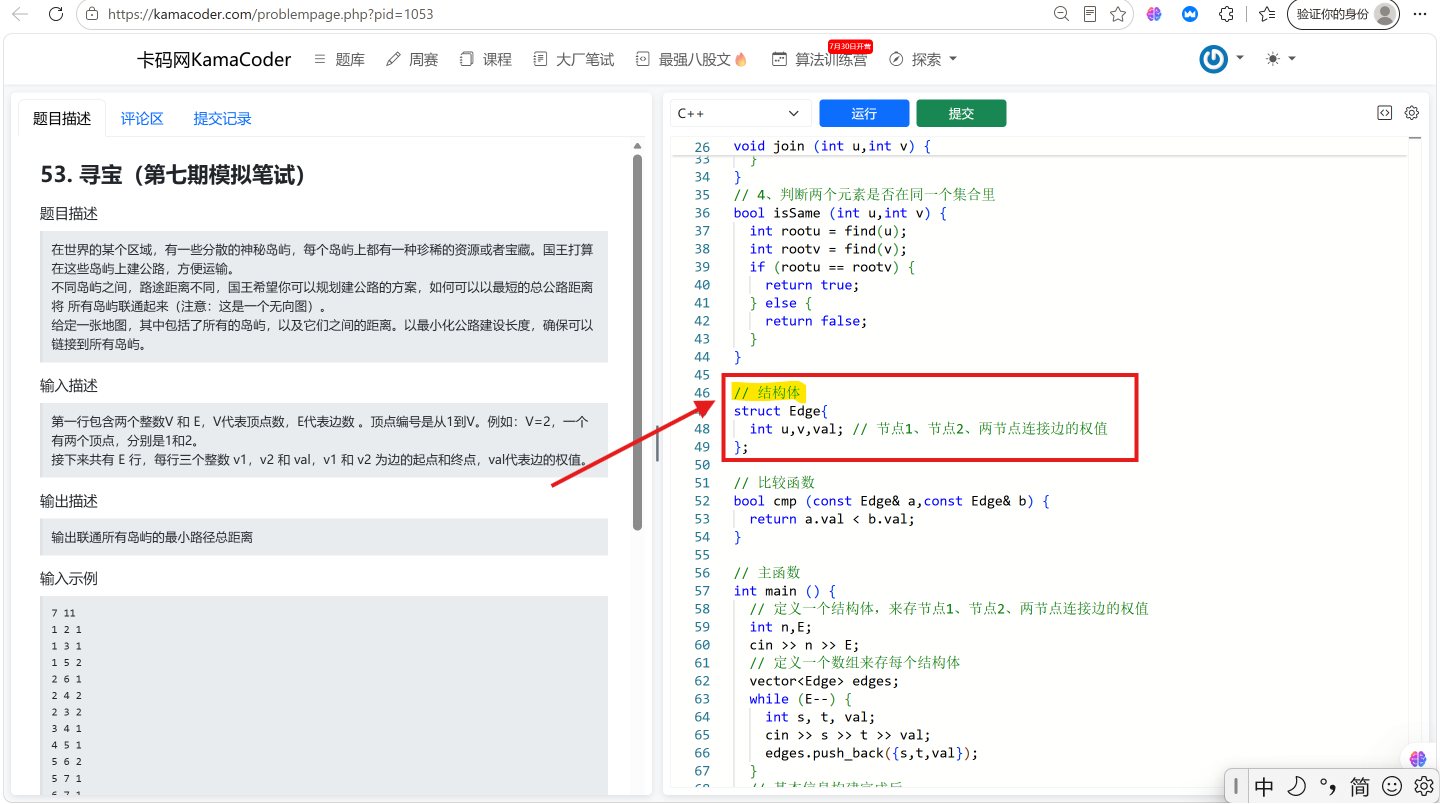Switch to the 提交记录 tab

(222, 118)
